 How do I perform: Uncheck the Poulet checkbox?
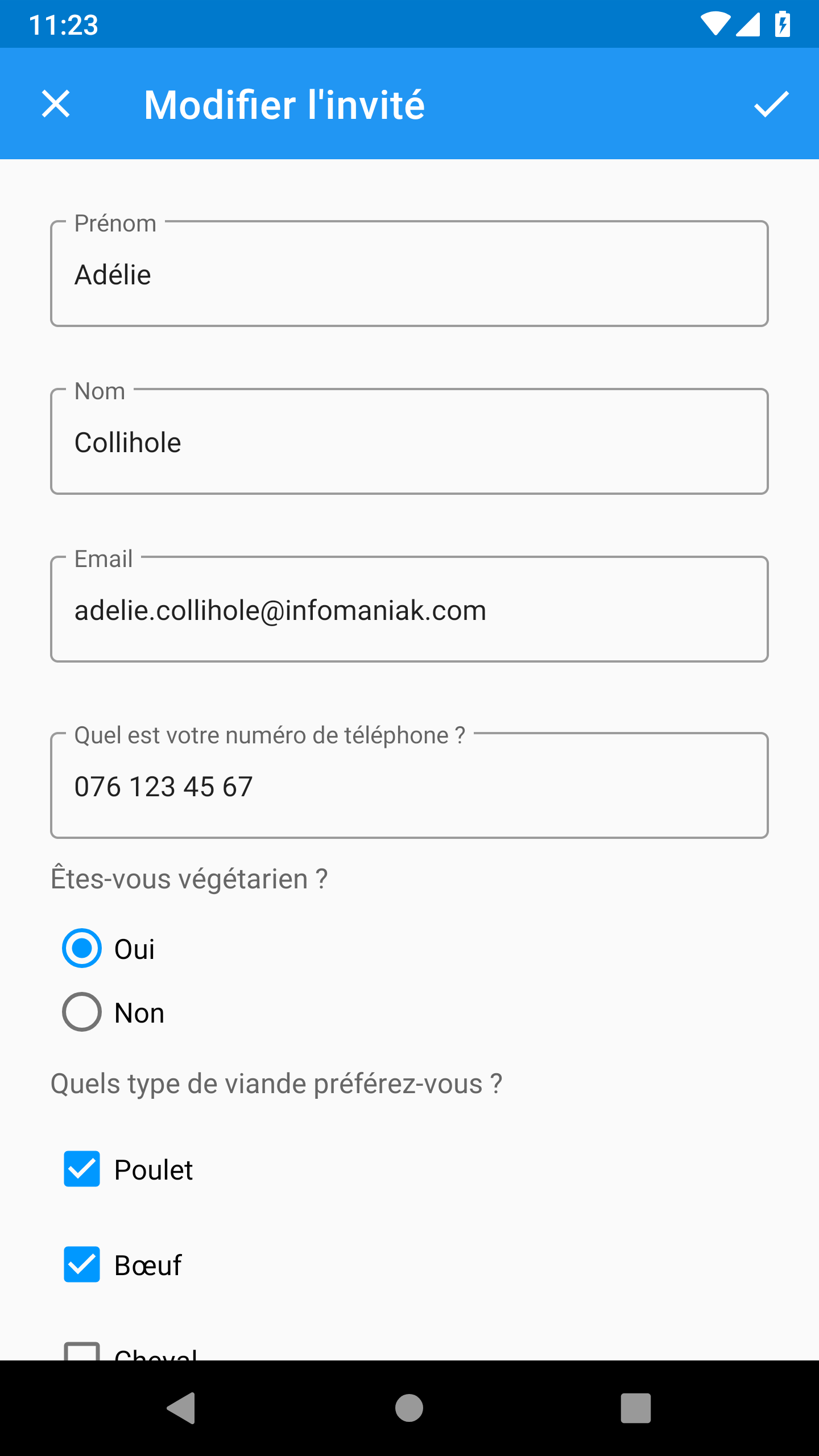tap(82, 1169)
